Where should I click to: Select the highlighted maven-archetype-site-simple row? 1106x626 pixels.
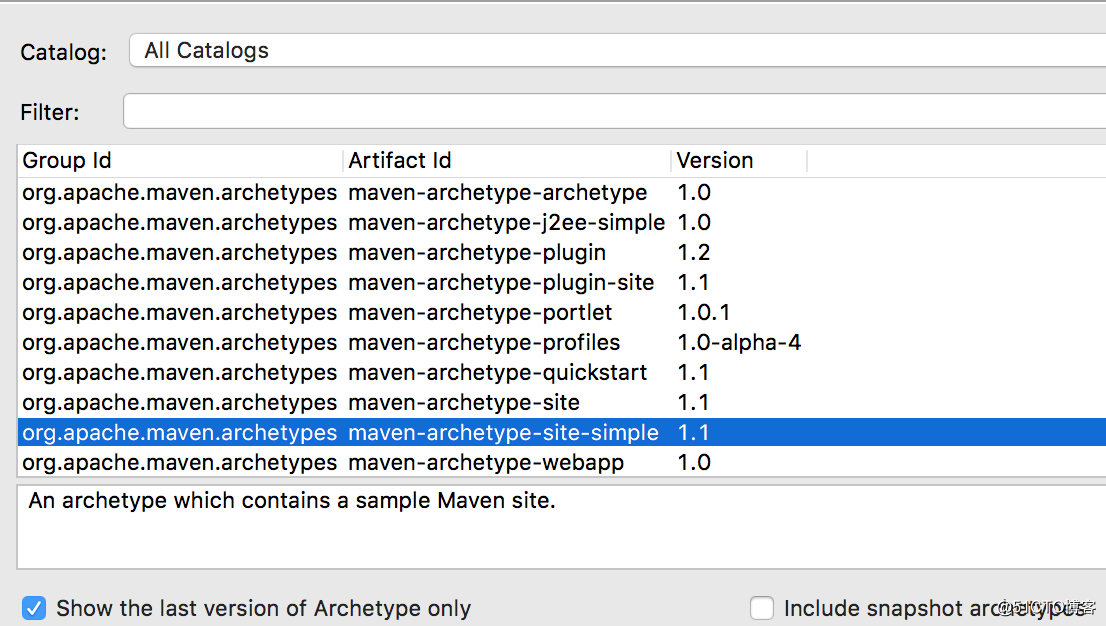click(x=561, y=433)
